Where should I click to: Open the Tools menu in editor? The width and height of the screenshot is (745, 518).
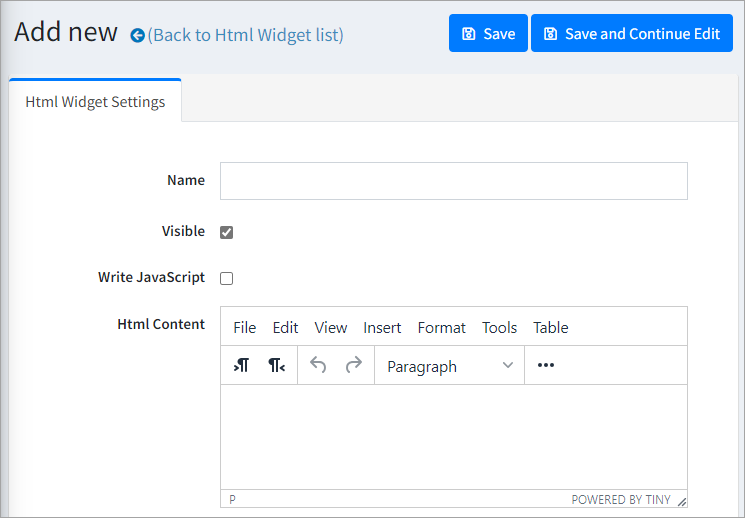click(x=499, y=327)
